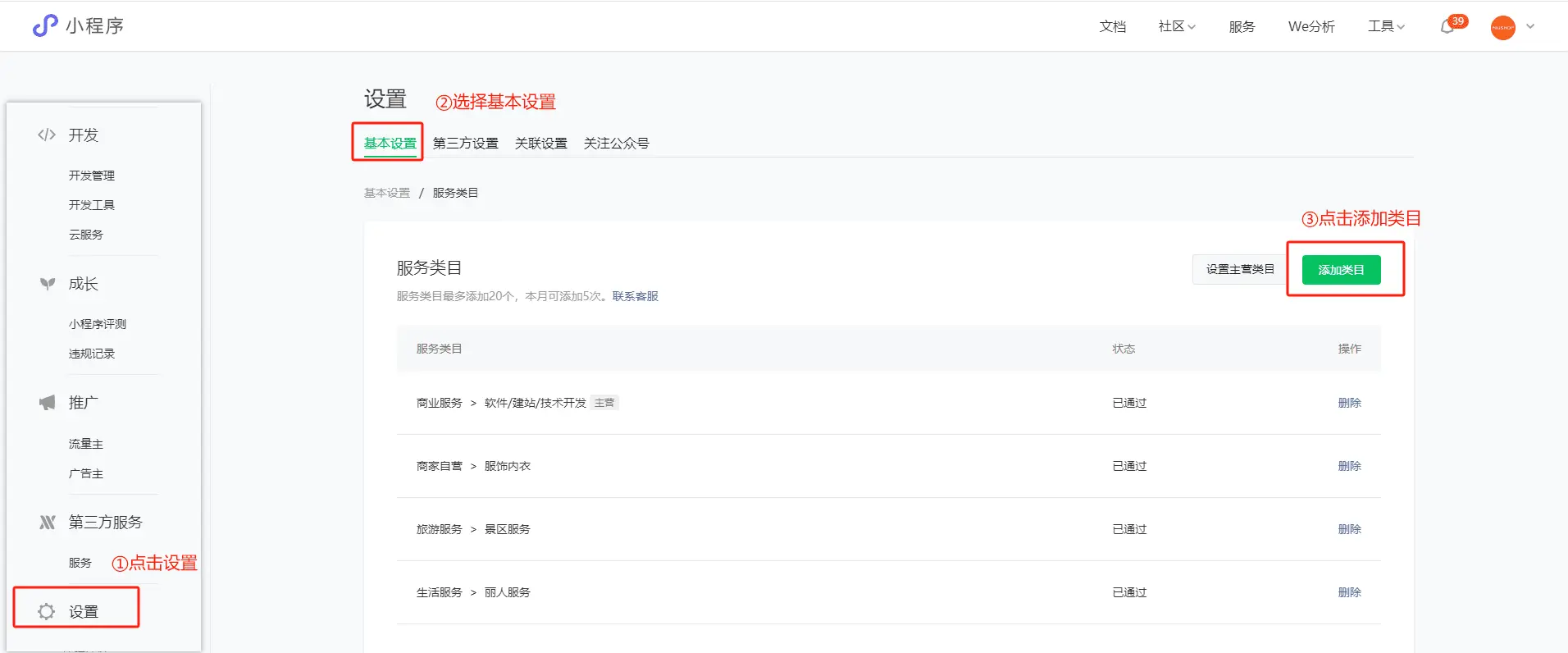Expand the 社区 dropdown menu
Screen dimensions: 1568x653
click(1177, 26)
